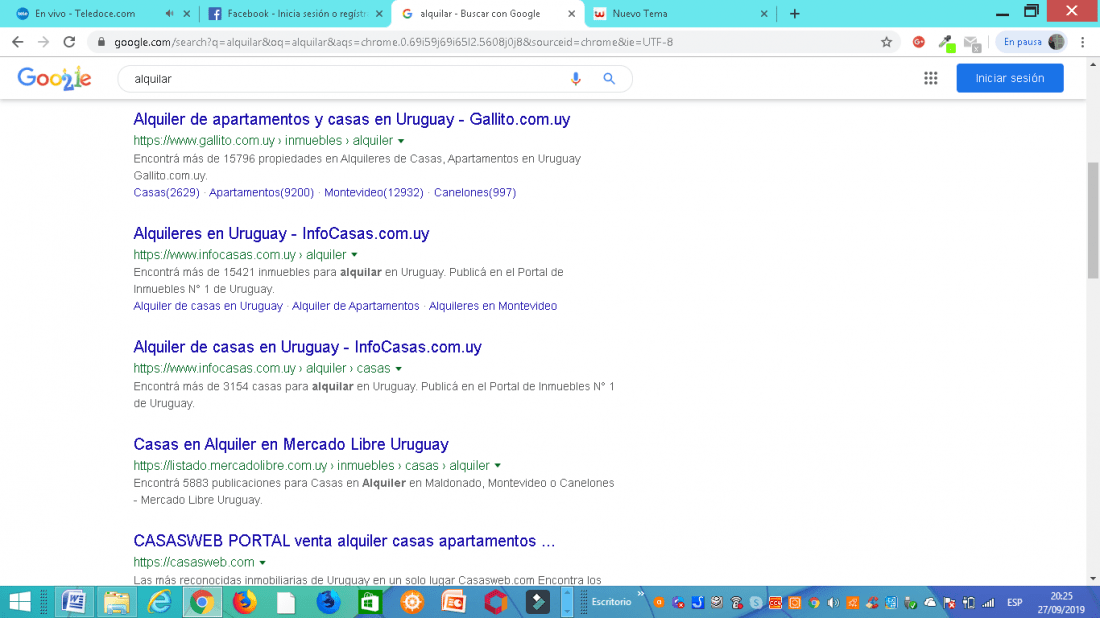Click the scrollbar down arrow
The image size is (1100, 618).
coord(1093,579)
